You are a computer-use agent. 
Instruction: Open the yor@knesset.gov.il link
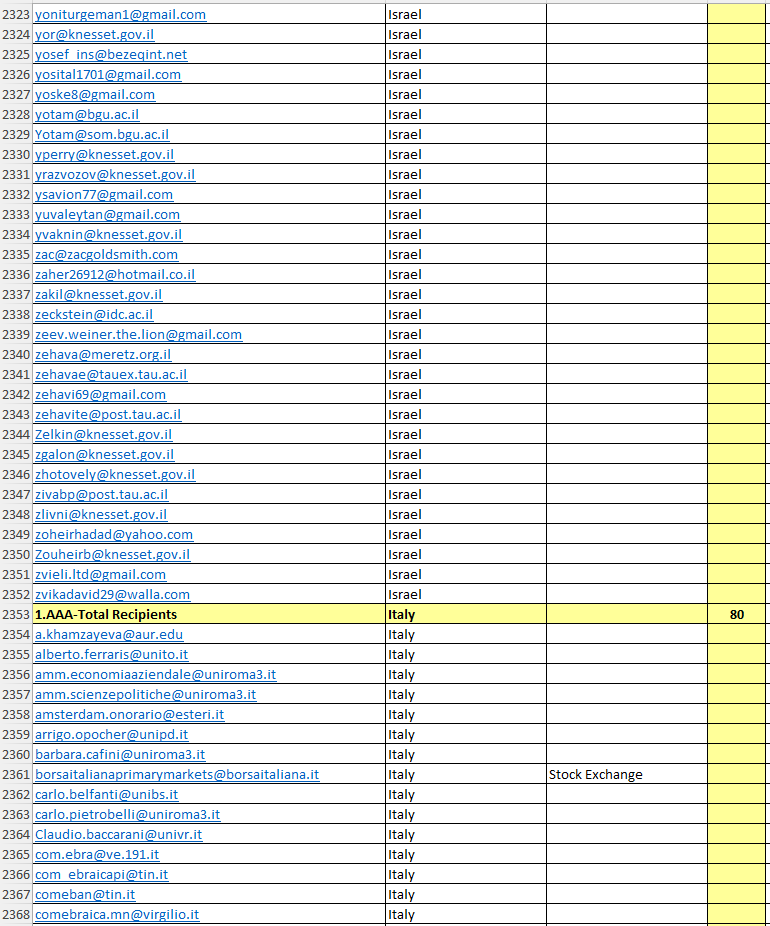point(94,34)
